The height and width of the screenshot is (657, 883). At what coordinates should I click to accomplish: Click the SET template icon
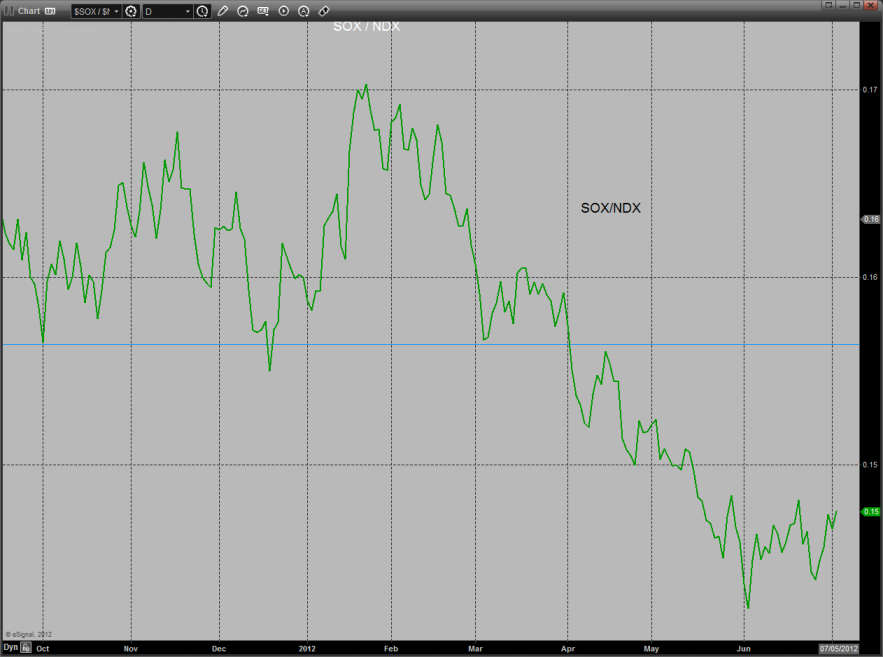coord(263,11)
